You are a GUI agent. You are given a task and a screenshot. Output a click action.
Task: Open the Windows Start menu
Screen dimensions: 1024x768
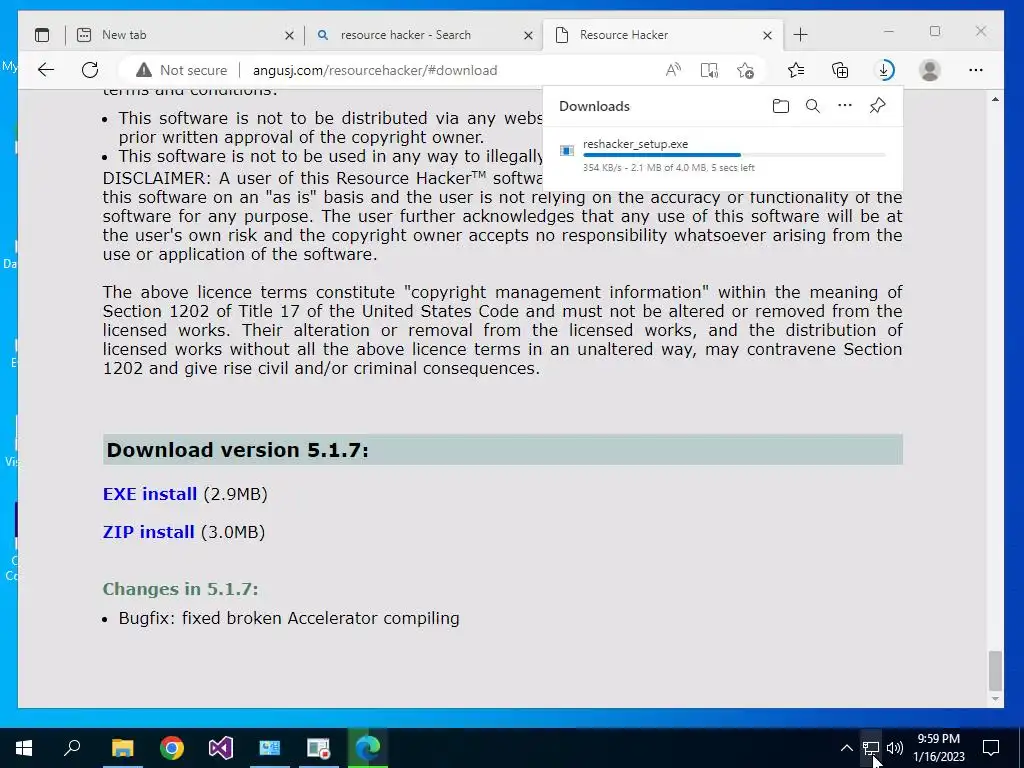[x=24, y=748]
